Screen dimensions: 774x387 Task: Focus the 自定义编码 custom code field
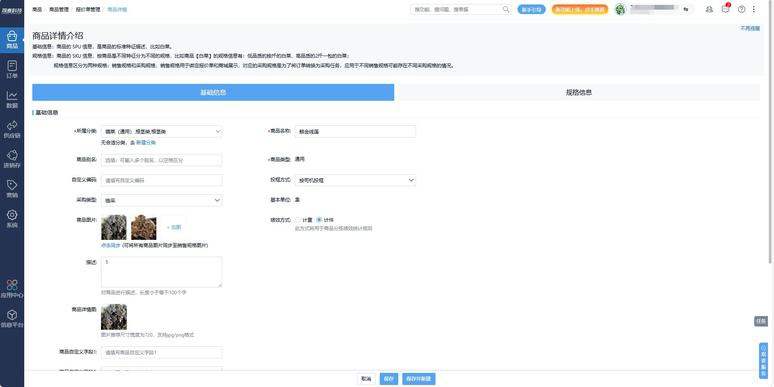pyautogui.click(x=161, y=180)
